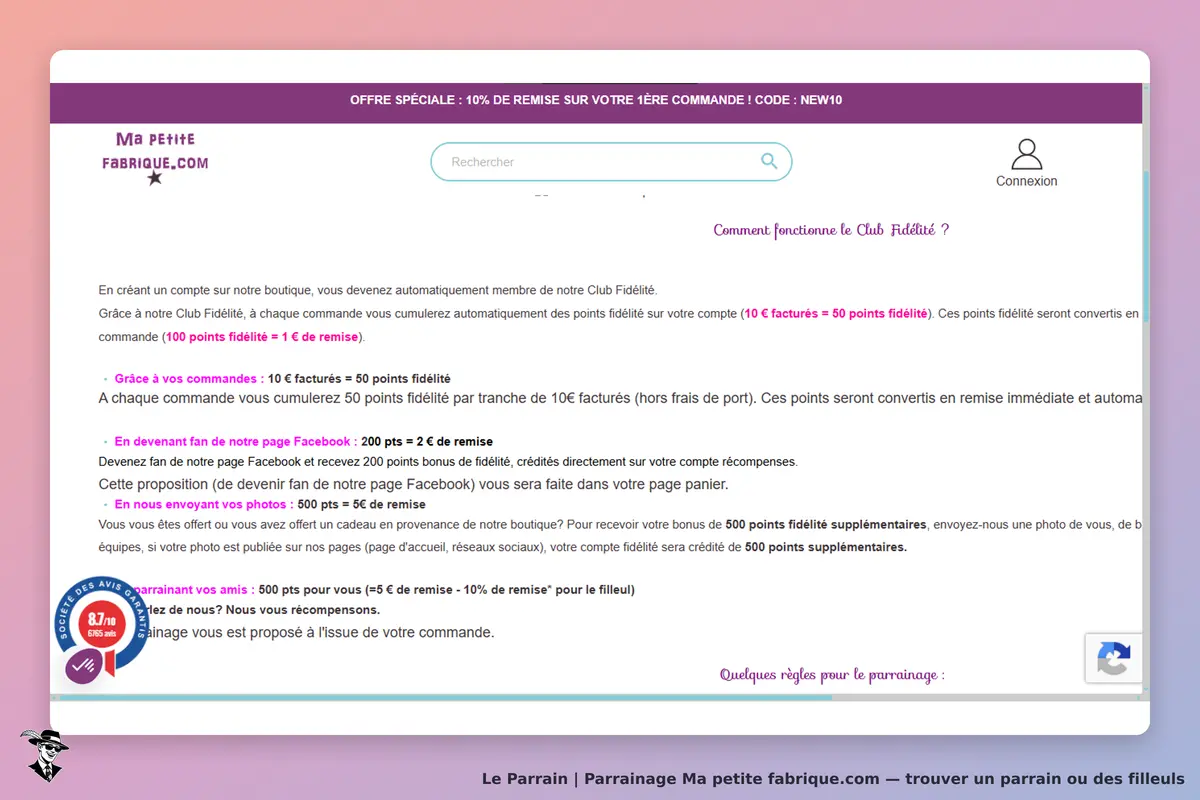The height and width of the screenshot is (800, 1200).
Task: Click '10 € facturés = 50 points fidélité' in the intro paragraph
Action: [836, 313]
